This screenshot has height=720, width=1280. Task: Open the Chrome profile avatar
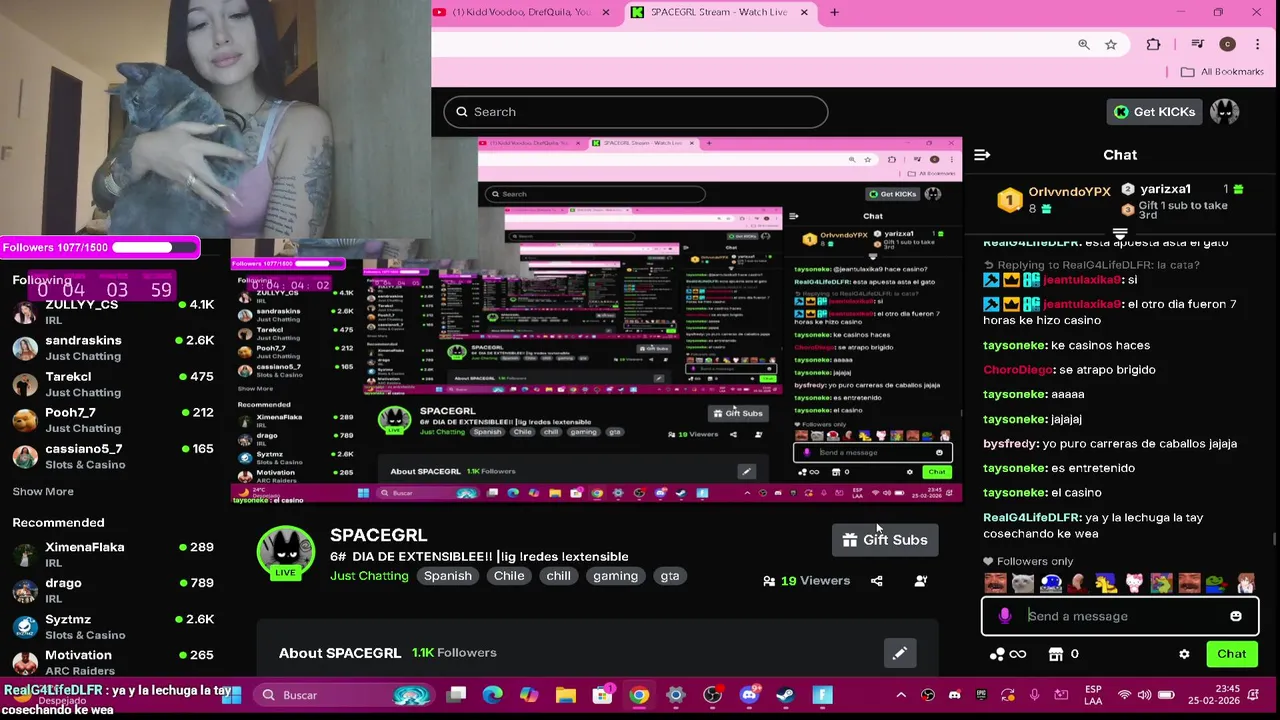tap(1228, 44)
